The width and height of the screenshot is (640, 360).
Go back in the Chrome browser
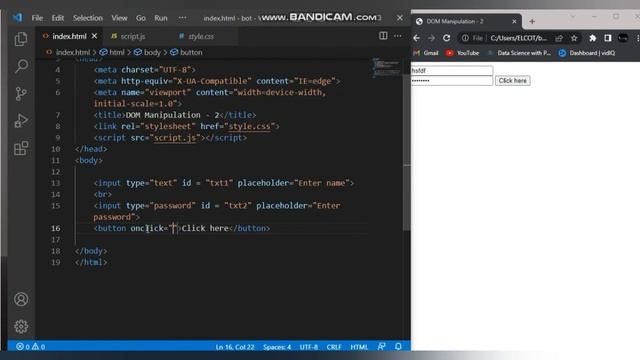[x=416, y=38]
